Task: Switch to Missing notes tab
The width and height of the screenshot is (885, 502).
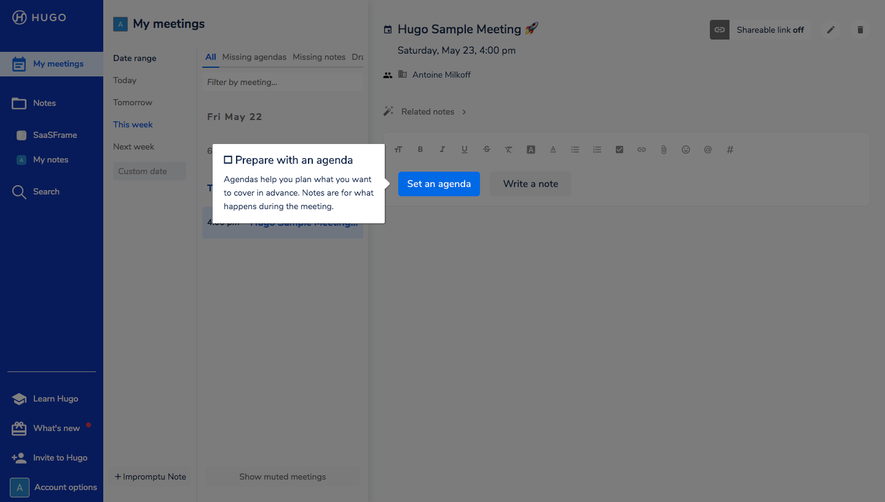Action: pos(319,57)
